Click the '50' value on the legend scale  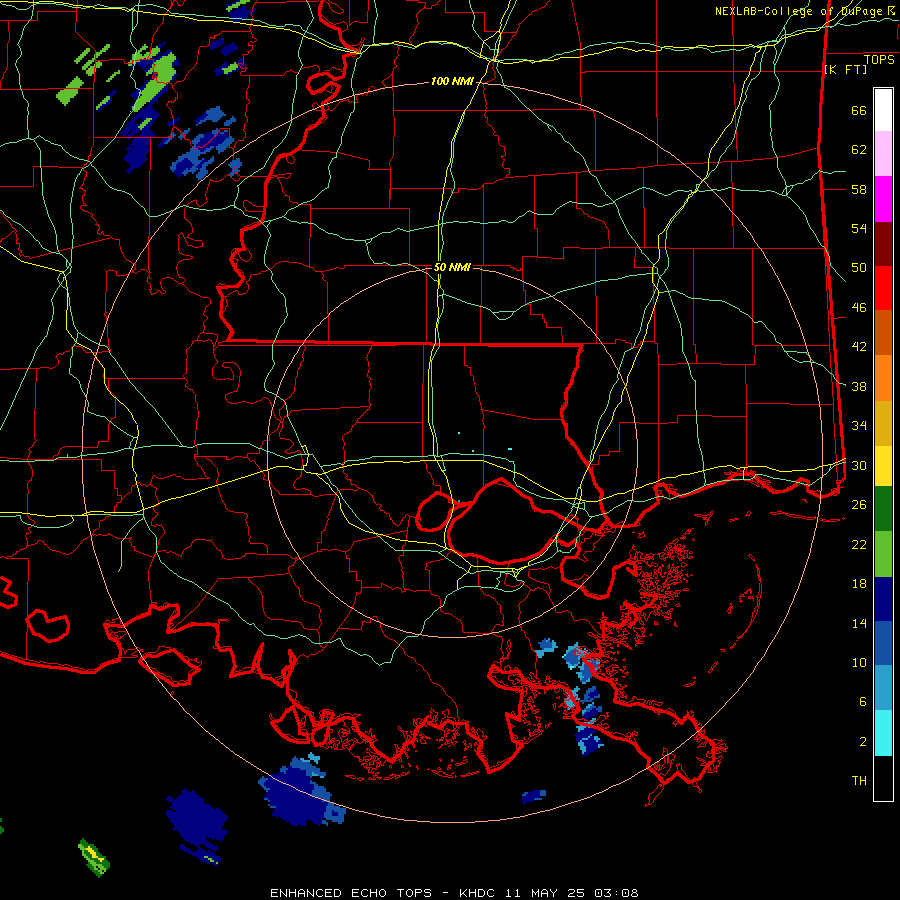[x=859, y=268]
